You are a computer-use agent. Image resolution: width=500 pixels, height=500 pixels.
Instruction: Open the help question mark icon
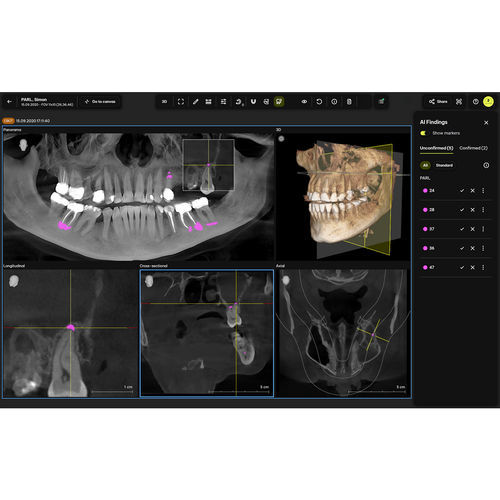click(x=476, y=102)
